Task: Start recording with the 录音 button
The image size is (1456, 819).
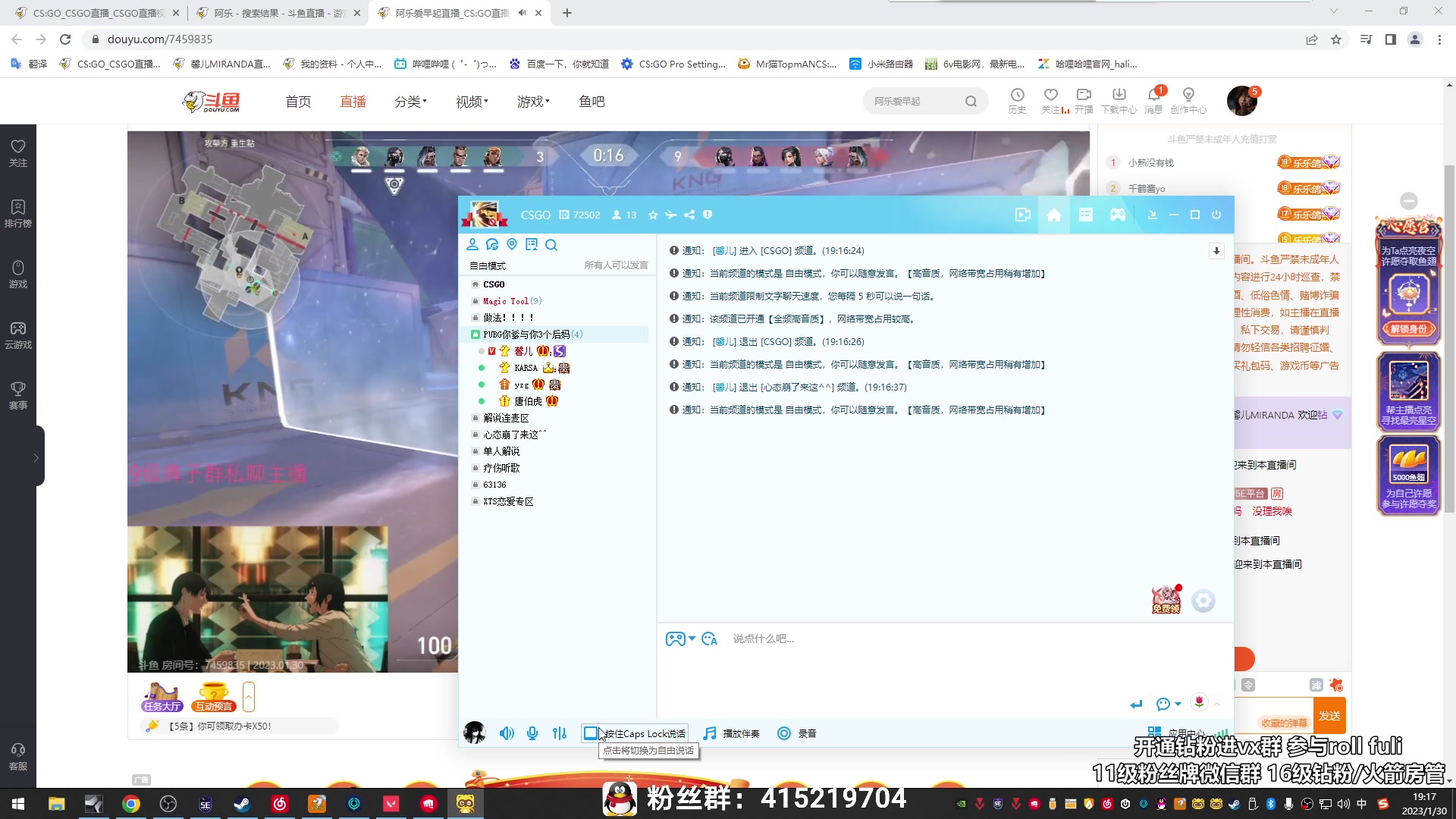Action: [796, 733]
